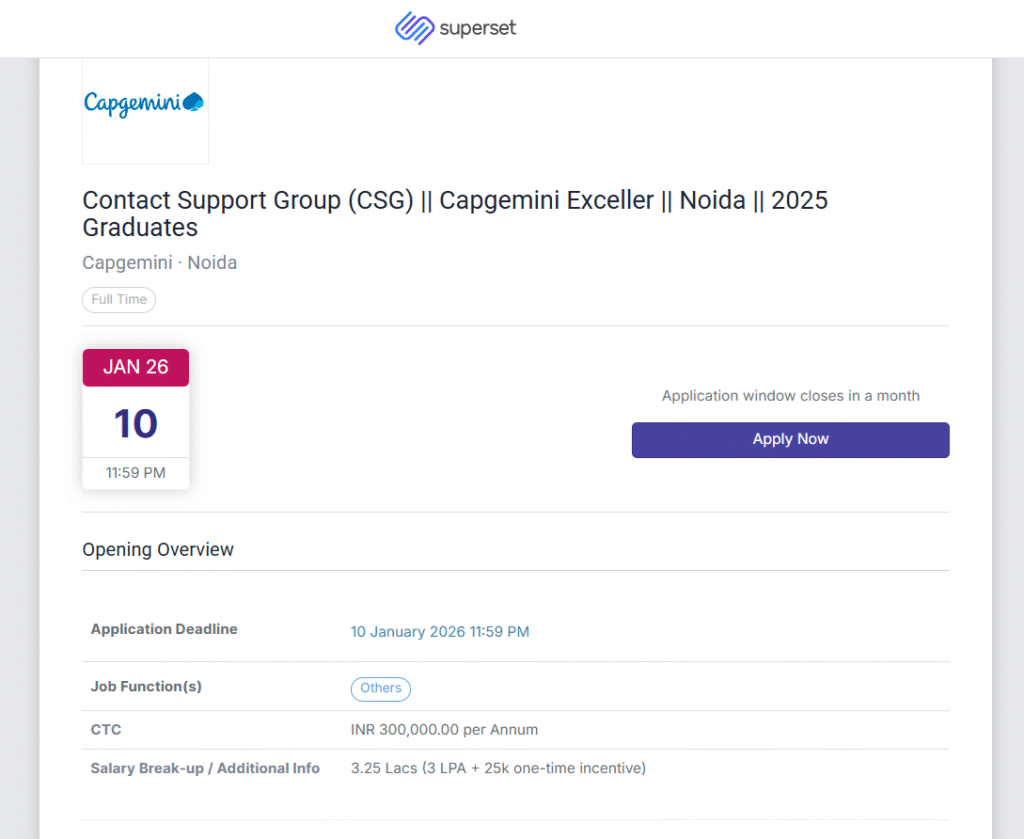Screen dimensions: 1024x839
Task: Click the CTC row label
Action: (106, 730)
